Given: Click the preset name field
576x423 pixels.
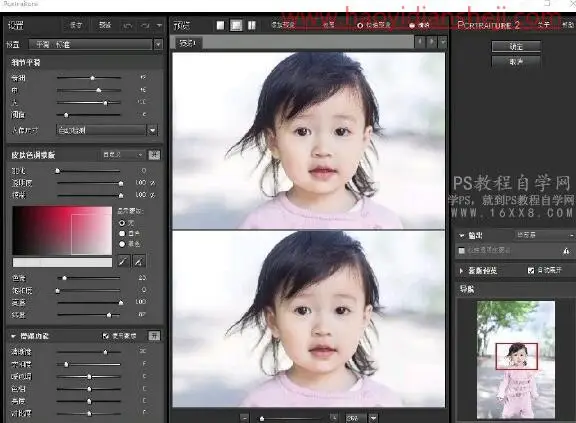Looking at the screenshot, I should (x=91, y=44).
